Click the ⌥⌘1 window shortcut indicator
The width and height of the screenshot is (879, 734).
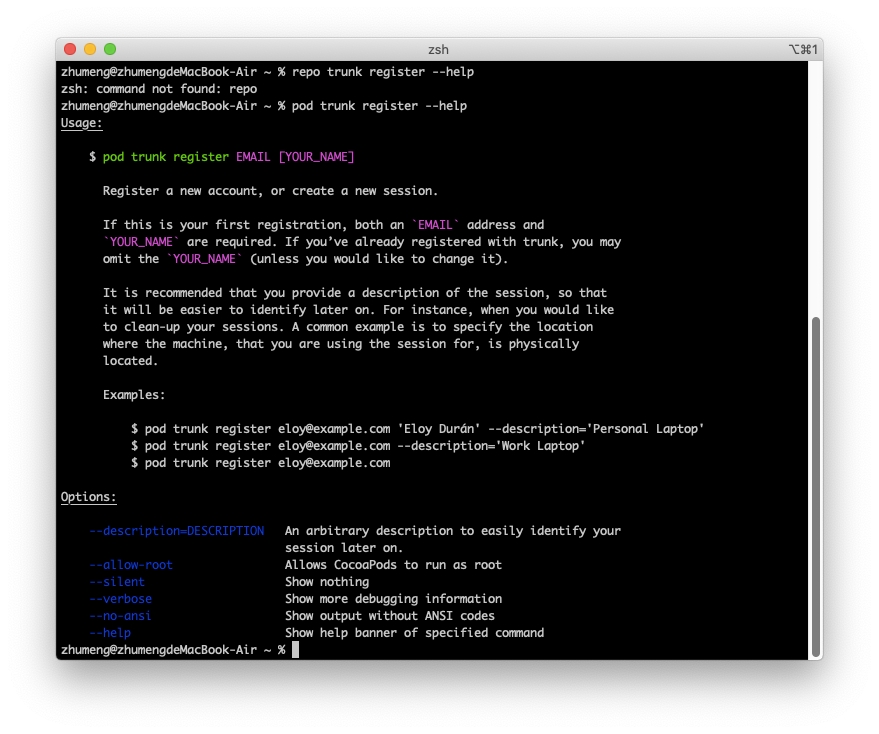pos(803,49)
